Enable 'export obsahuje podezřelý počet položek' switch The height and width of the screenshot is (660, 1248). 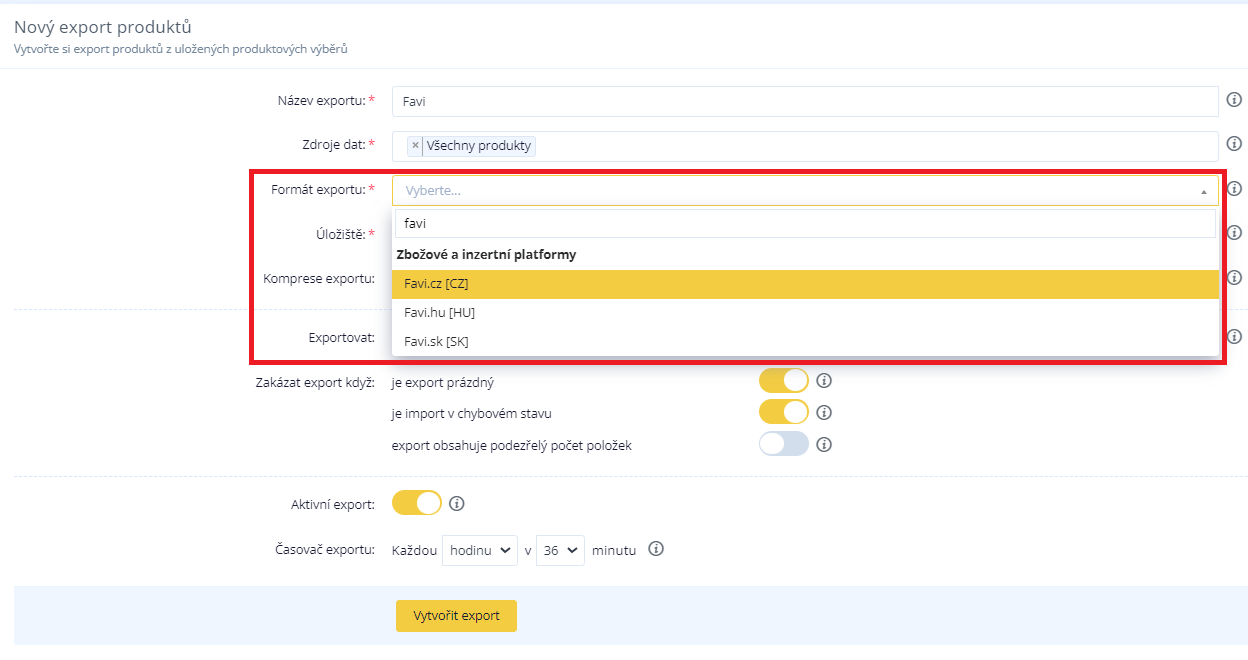(x=784, y=444)
